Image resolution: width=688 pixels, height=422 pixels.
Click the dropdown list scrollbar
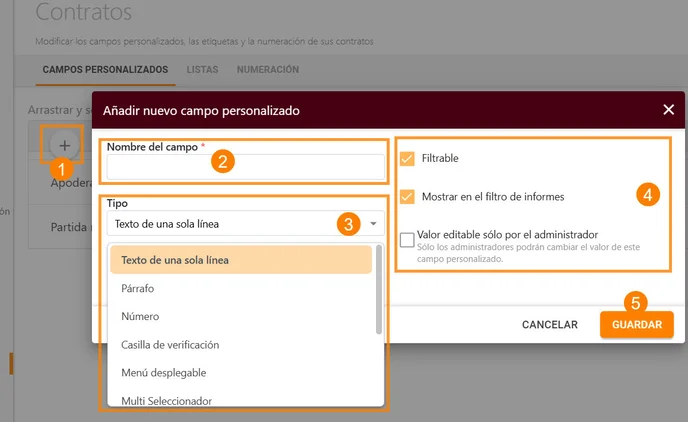click(379, 290)
